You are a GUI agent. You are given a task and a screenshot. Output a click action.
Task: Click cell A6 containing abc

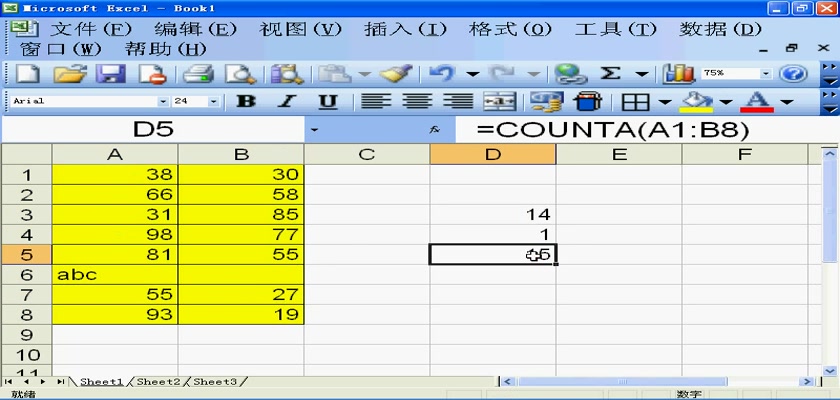(114, 274)
